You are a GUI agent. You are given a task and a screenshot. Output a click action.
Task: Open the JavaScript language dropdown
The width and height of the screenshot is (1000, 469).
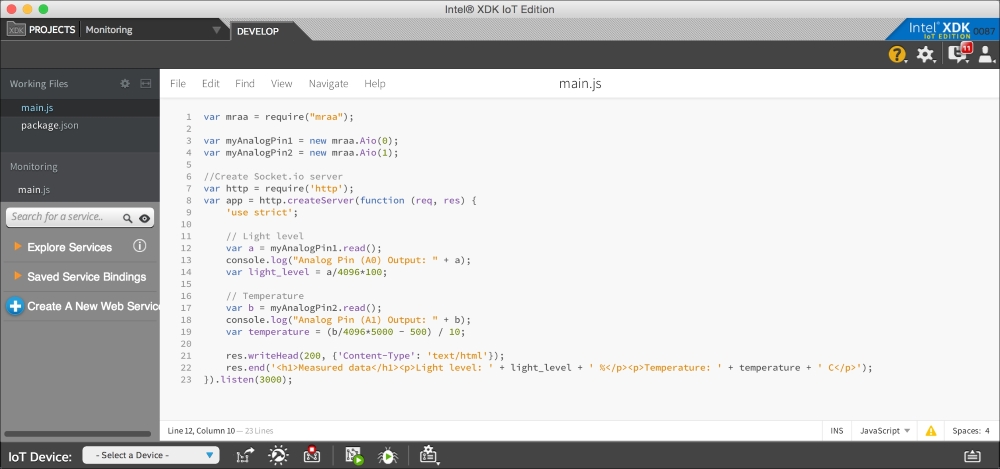[x=886, y=431]
